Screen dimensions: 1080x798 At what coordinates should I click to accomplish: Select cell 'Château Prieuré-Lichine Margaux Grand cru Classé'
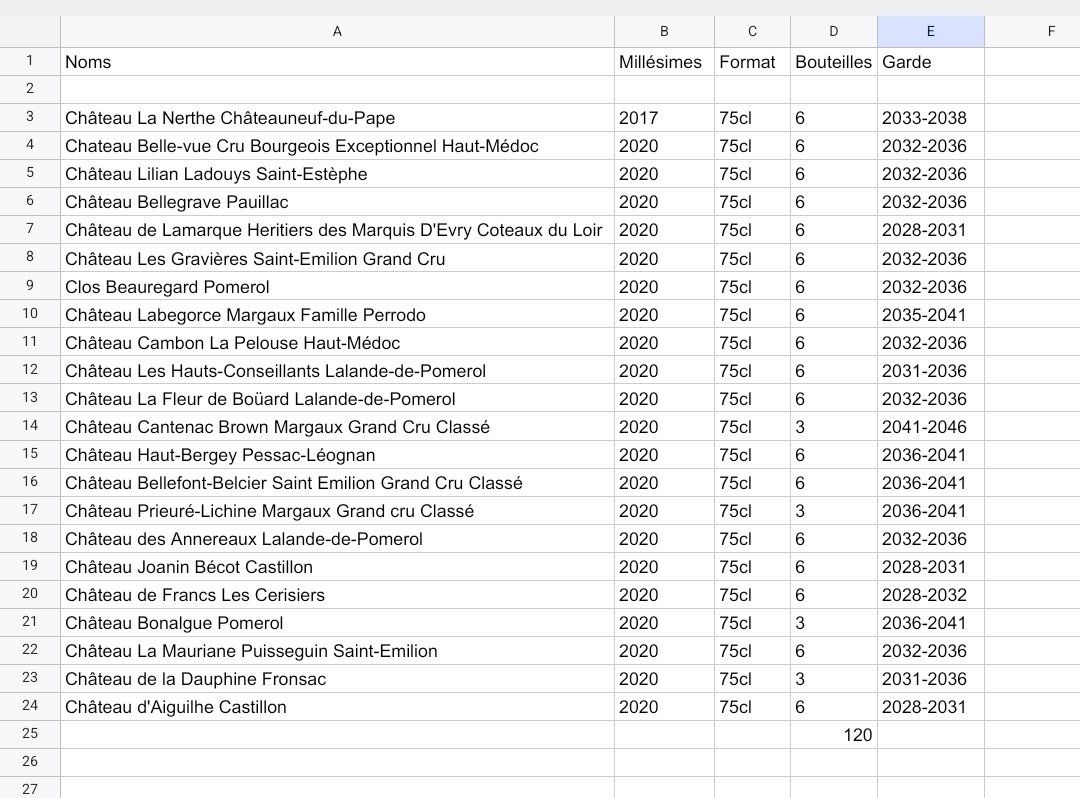click(337, 511)
